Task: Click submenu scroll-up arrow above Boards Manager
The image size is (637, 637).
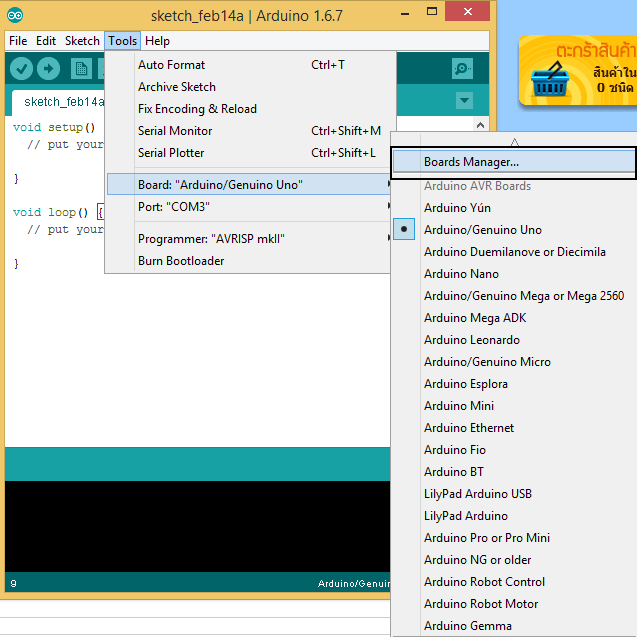Action: click(514, 142)
